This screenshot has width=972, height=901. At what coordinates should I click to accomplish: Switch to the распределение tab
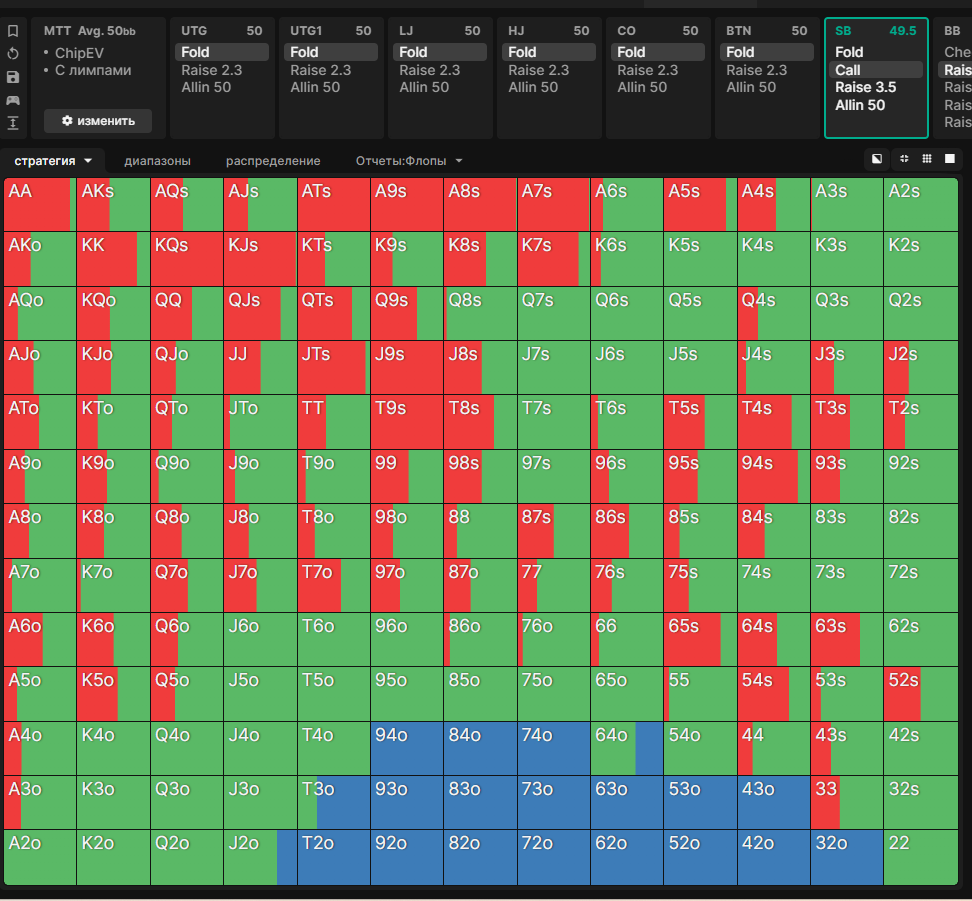[x=273, y=161]
